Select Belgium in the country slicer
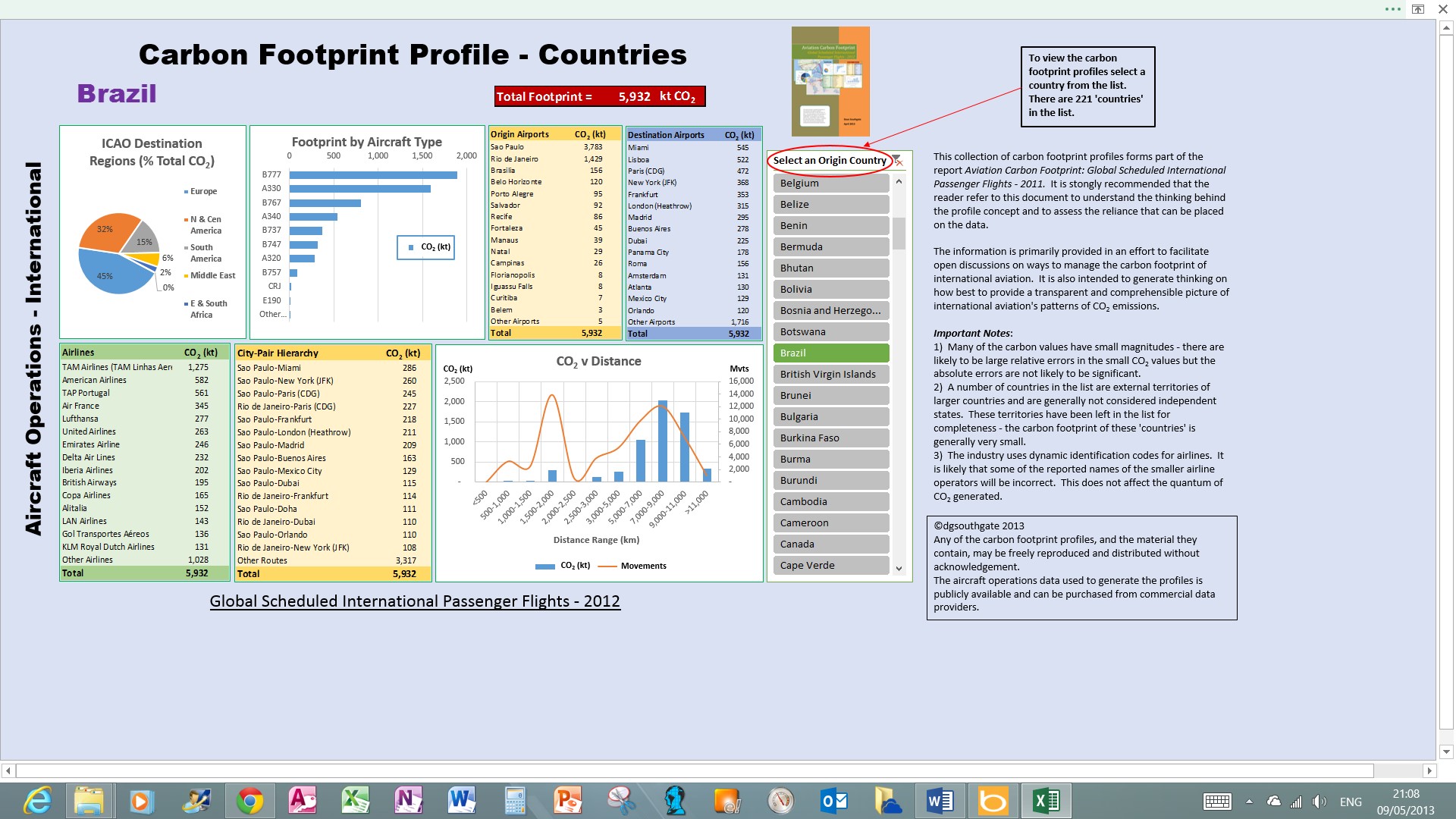Viewport: 1456px width, 819px height. coord(830,183)
